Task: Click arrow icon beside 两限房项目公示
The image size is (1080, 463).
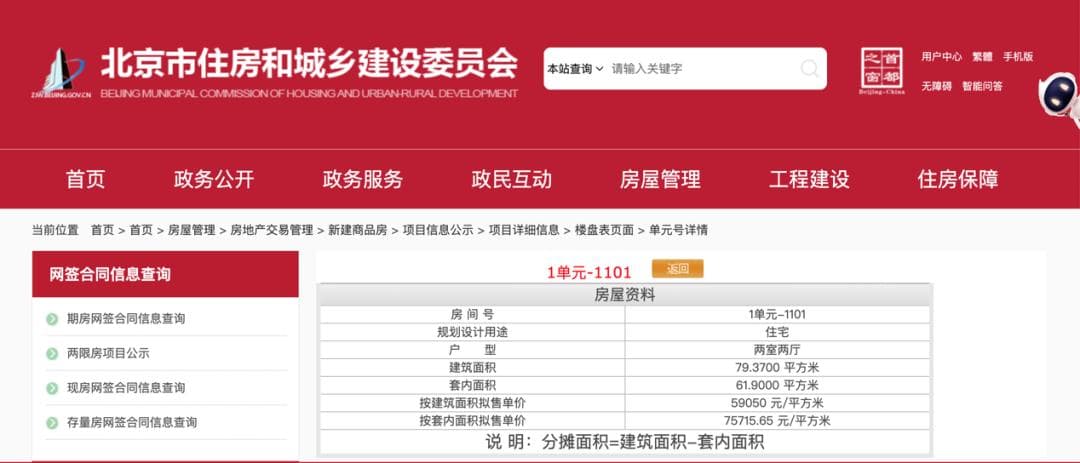Action: pyautogui.click(x=52, y=354)
